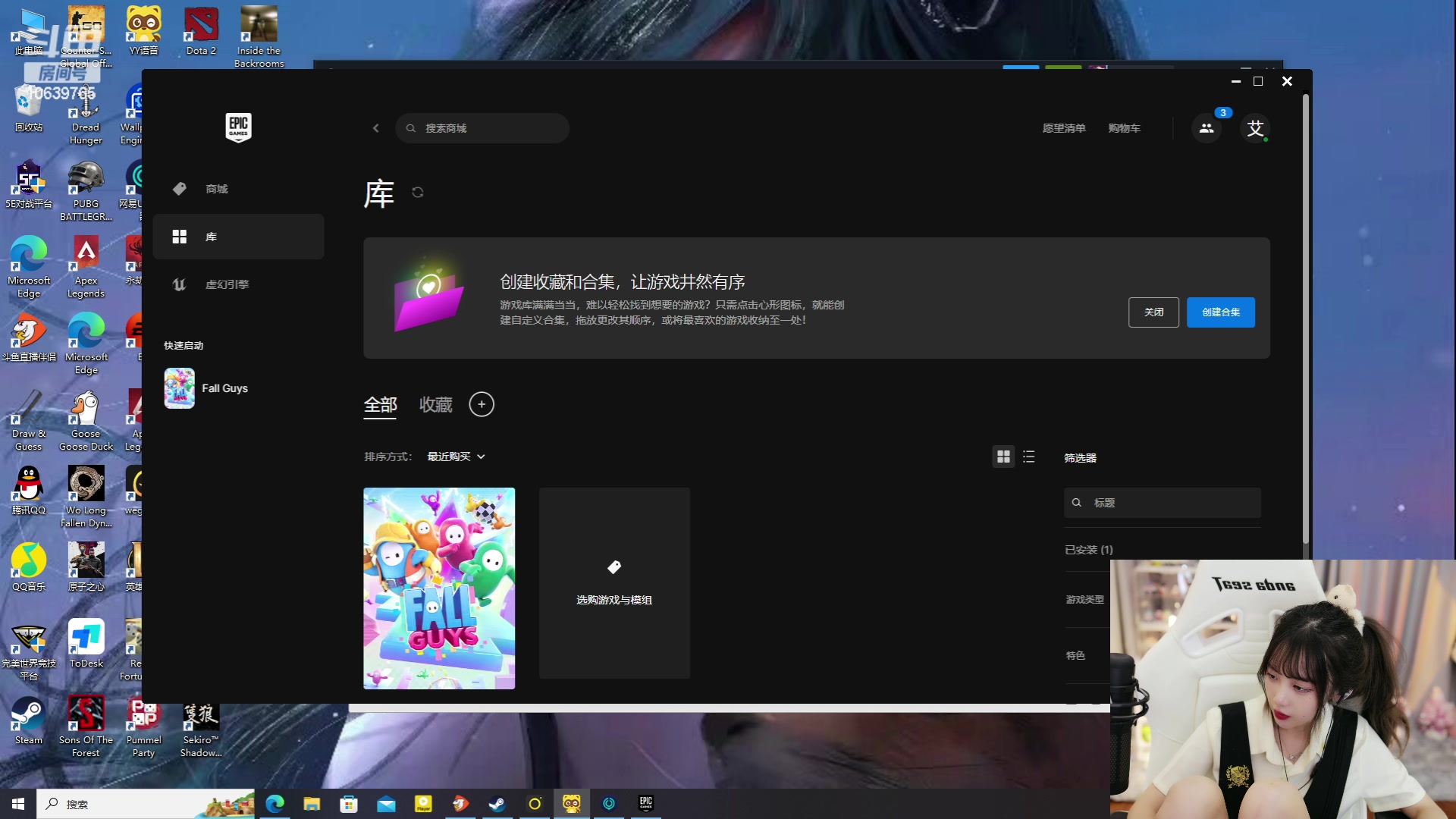Switch to grid view
Image resolution: width=1456 pixels, height=819 pixels.
pos(1003,457)
